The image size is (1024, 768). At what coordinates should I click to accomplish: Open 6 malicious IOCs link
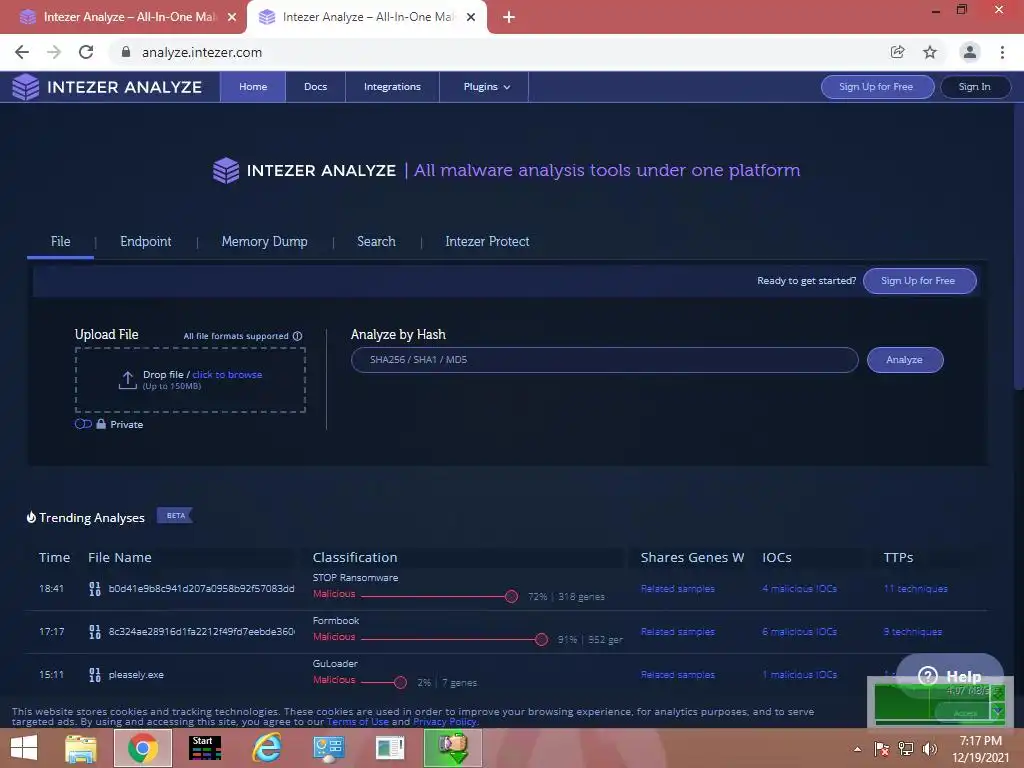[x=799, y=632]
